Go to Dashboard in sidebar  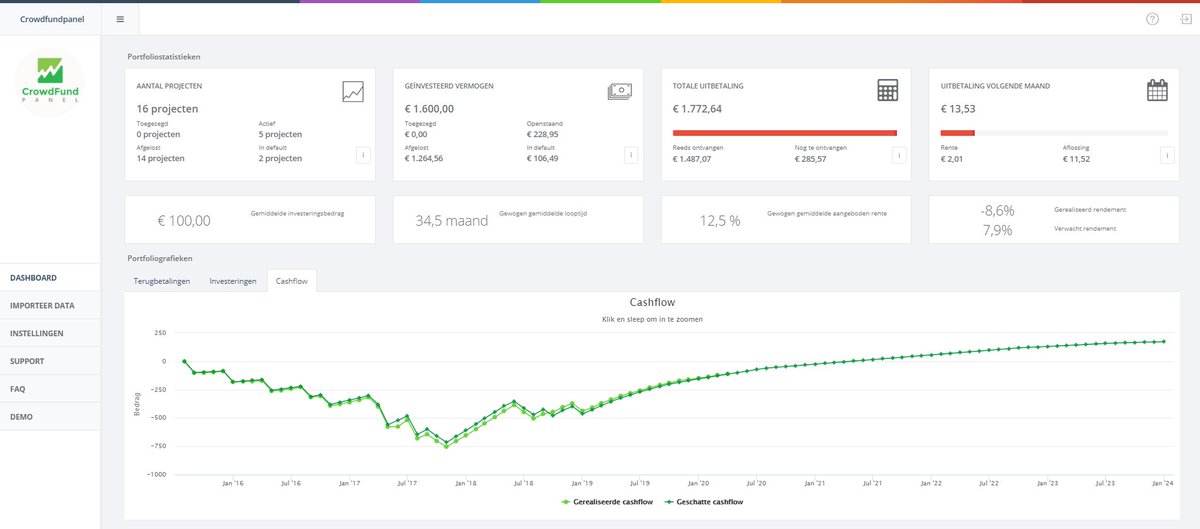pyautogui.click(x=50, y=277)
